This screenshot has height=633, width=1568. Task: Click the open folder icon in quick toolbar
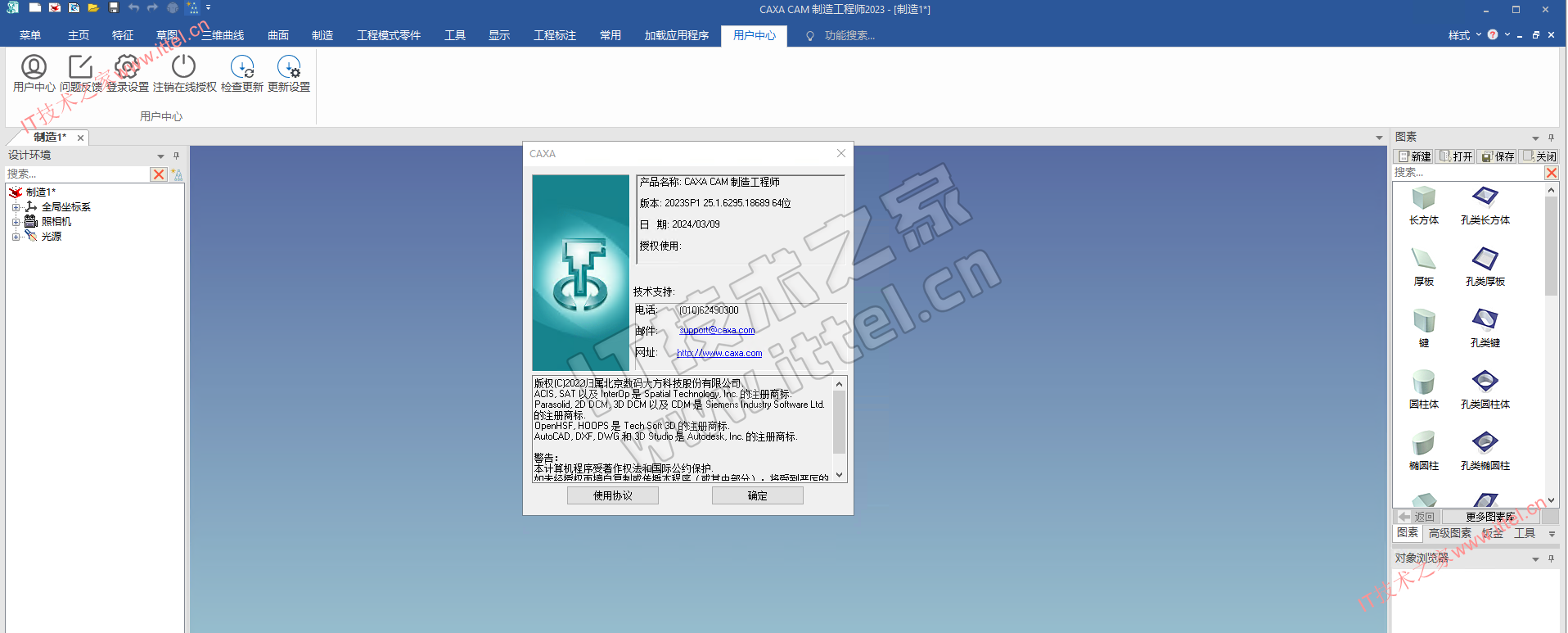tap(93, 8)
